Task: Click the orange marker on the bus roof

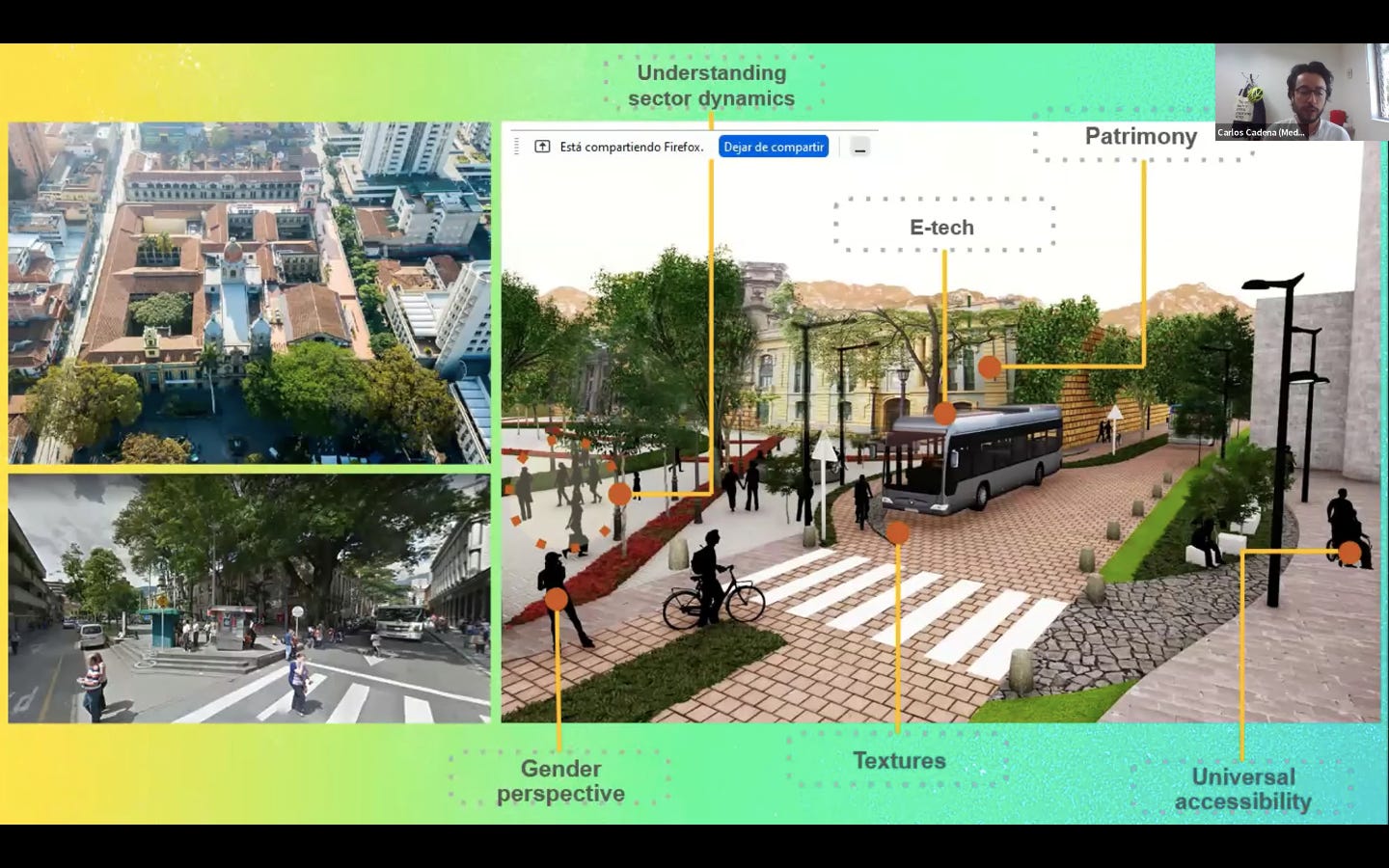Action: pos(944,414)
